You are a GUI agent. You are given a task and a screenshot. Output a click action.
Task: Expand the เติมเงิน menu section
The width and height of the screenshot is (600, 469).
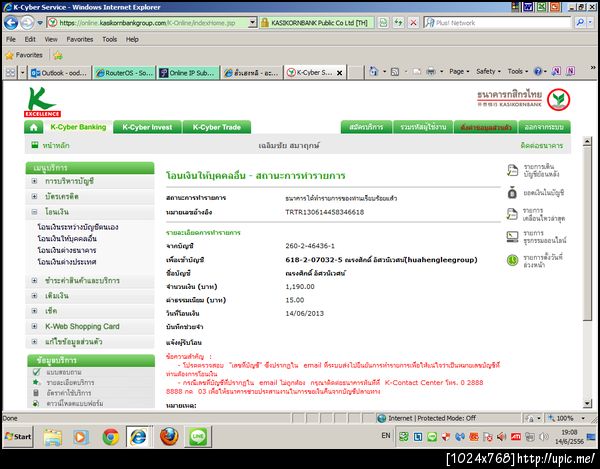34,296
